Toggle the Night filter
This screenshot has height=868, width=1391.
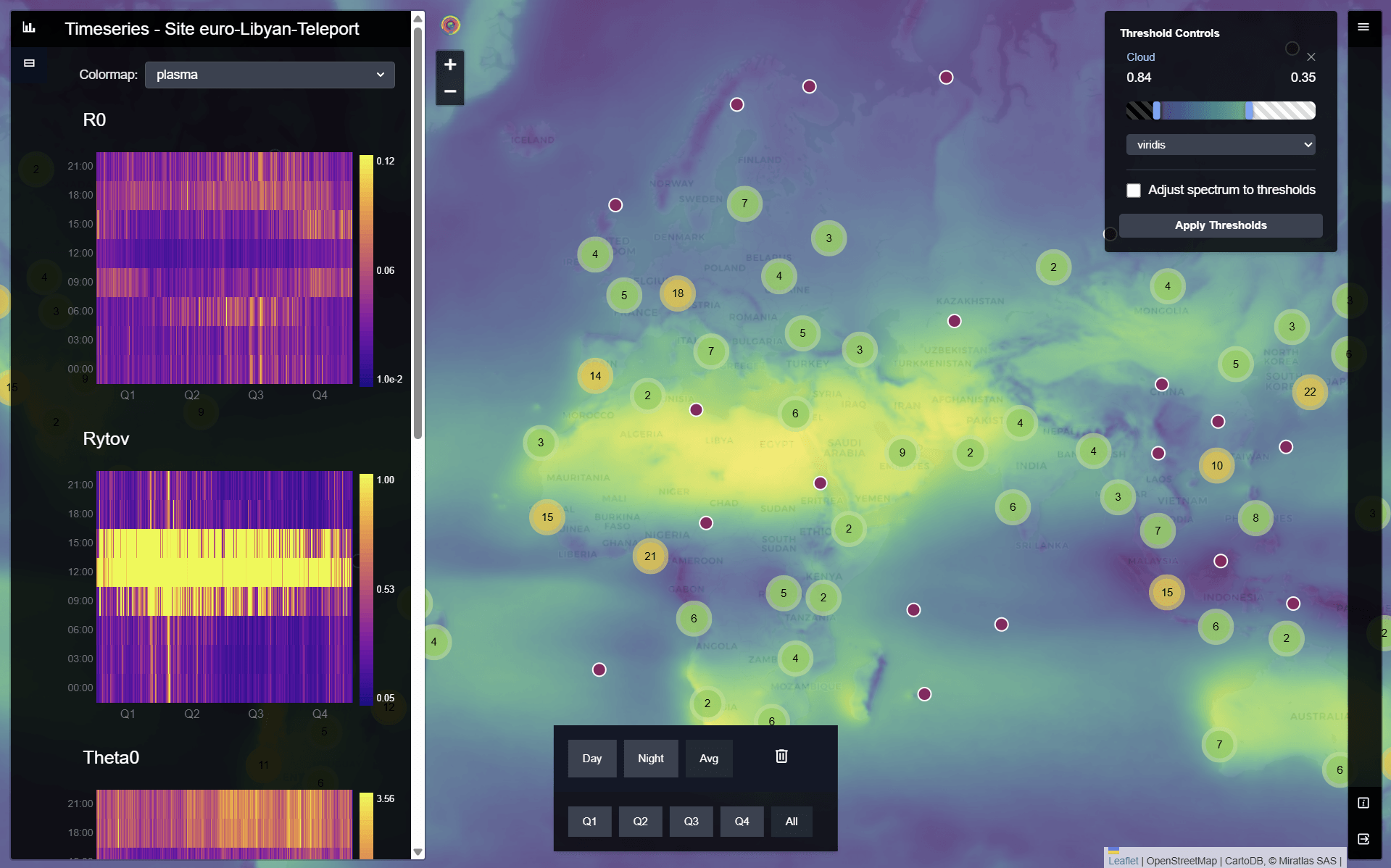[651, 759]
